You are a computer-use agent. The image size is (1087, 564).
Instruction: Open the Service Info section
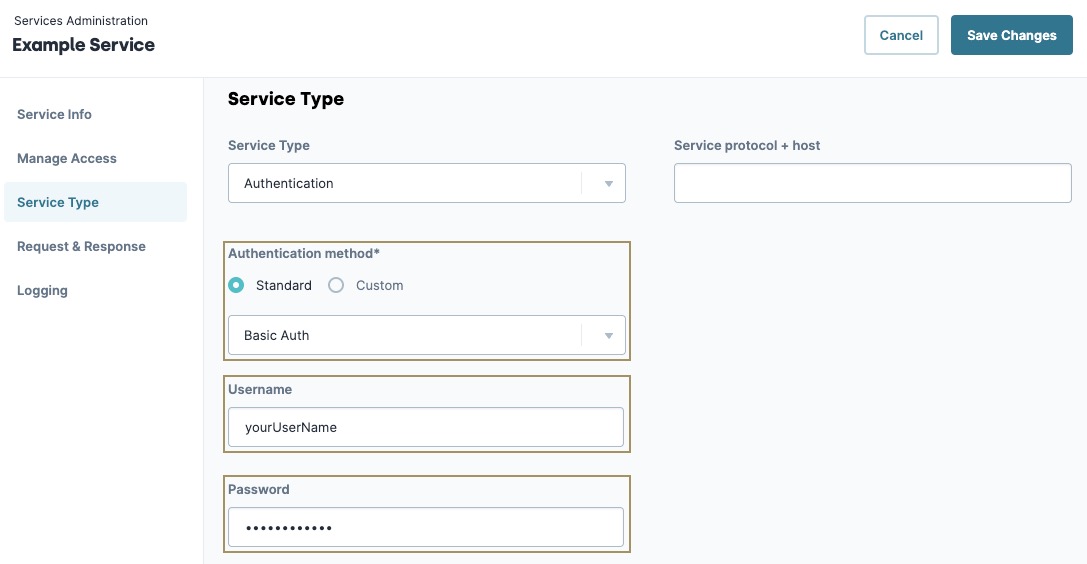point(54,114)
